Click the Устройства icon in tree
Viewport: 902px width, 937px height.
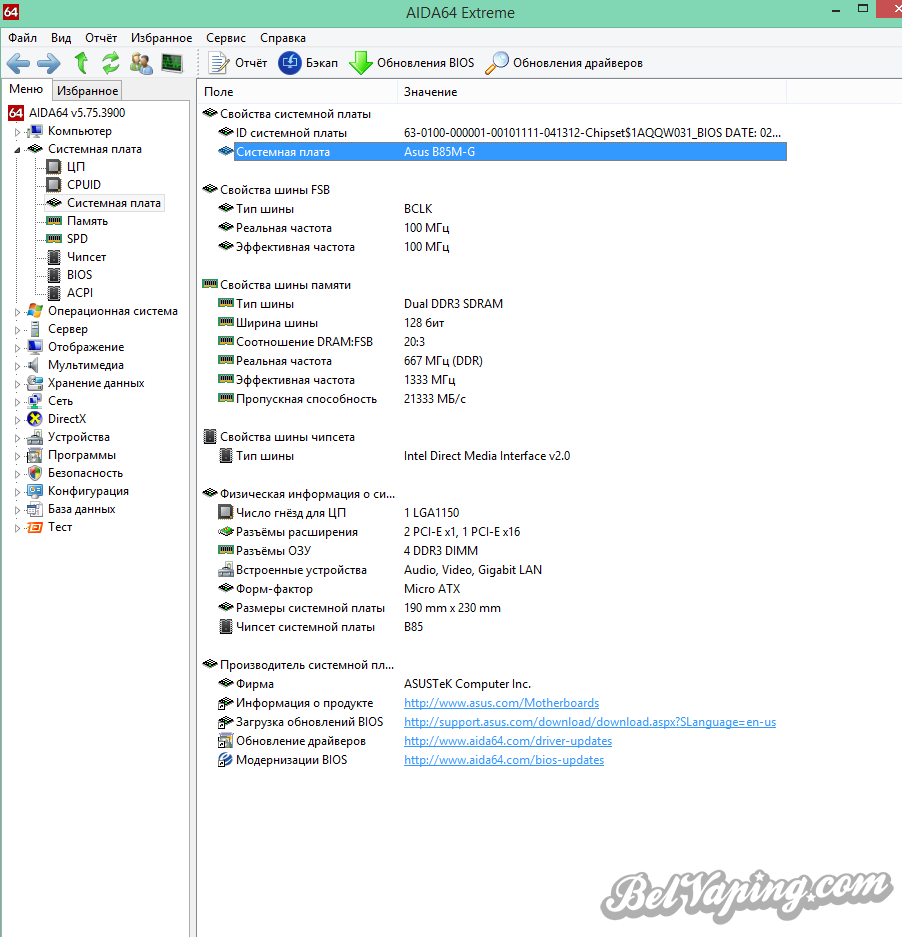(x=35, y=437)
